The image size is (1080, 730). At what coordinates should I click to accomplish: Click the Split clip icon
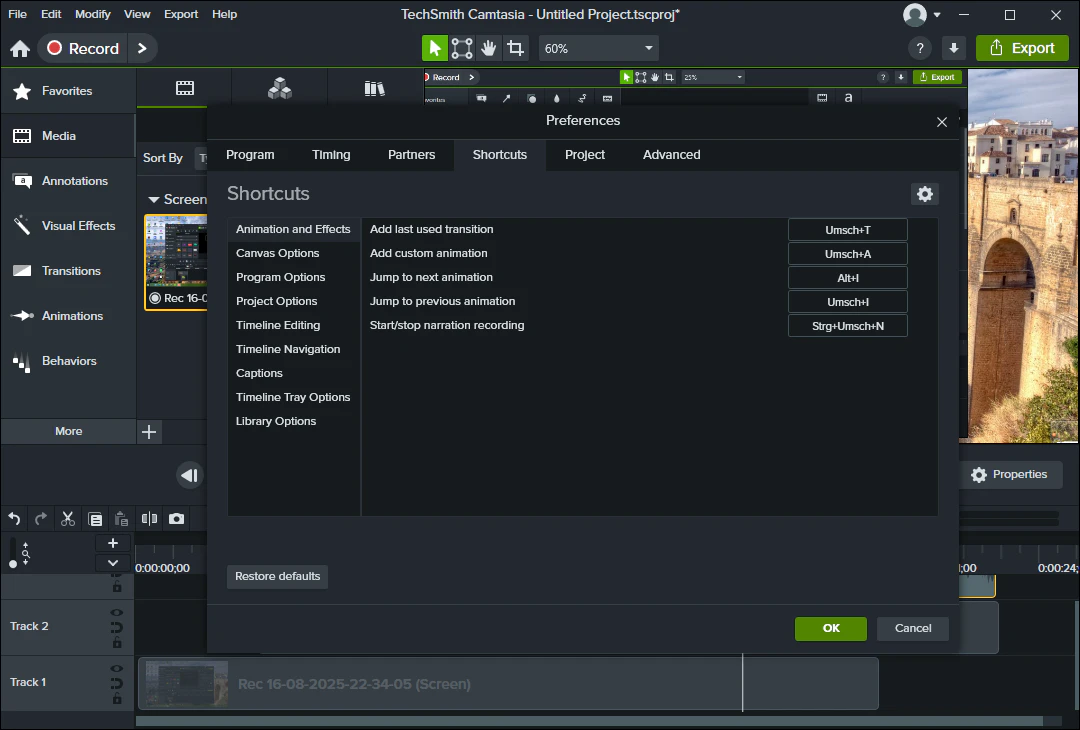149,519
